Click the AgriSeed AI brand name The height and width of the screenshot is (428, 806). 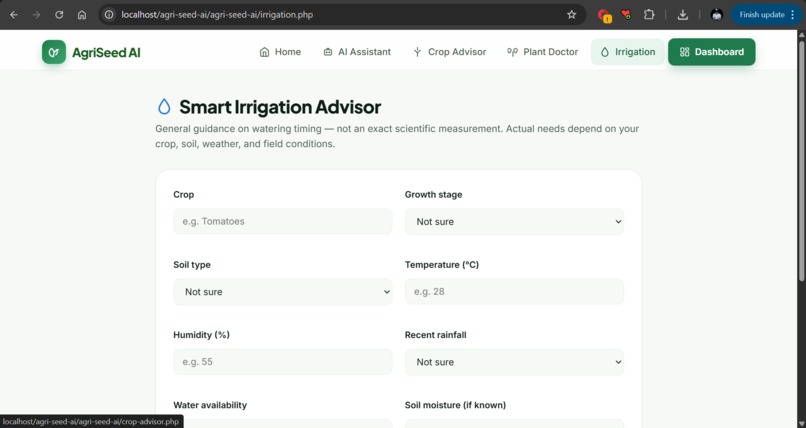(106, 52)
